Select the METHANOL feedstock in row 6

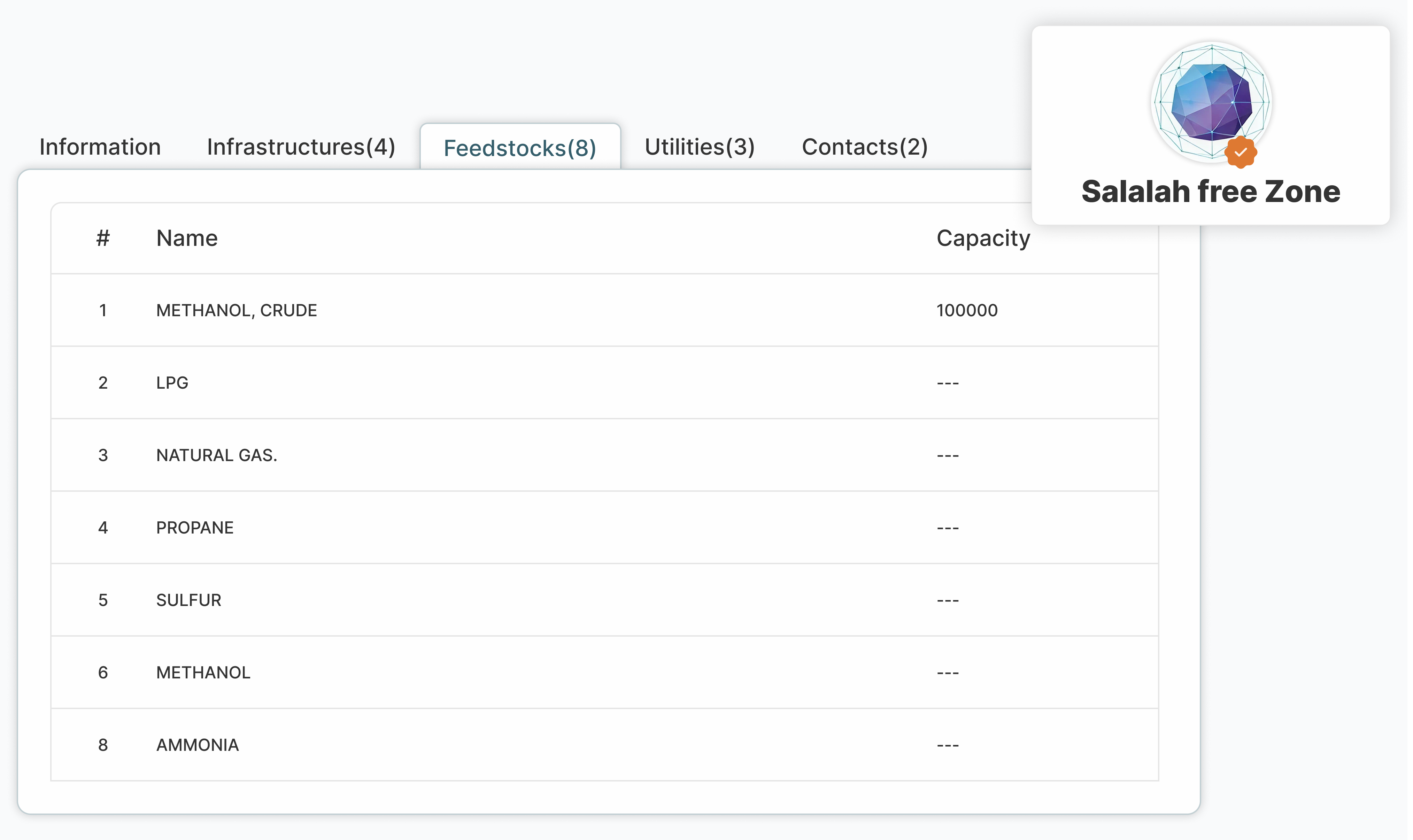[203, 672]
